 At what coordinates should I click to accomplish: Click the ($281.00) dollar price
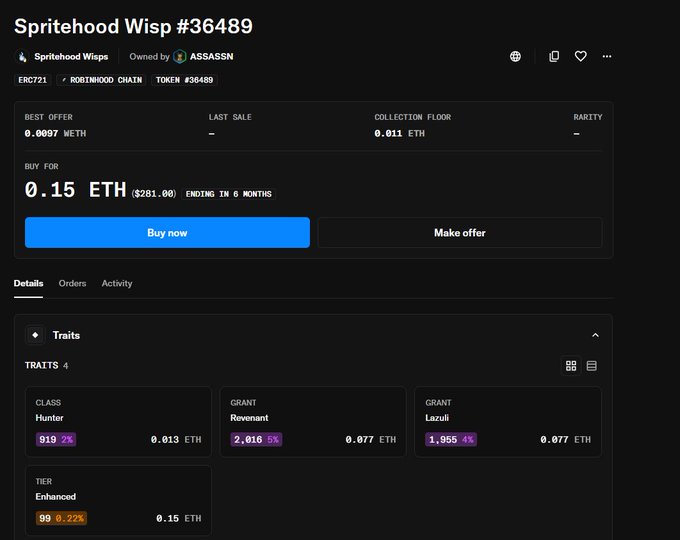point(154,194)
